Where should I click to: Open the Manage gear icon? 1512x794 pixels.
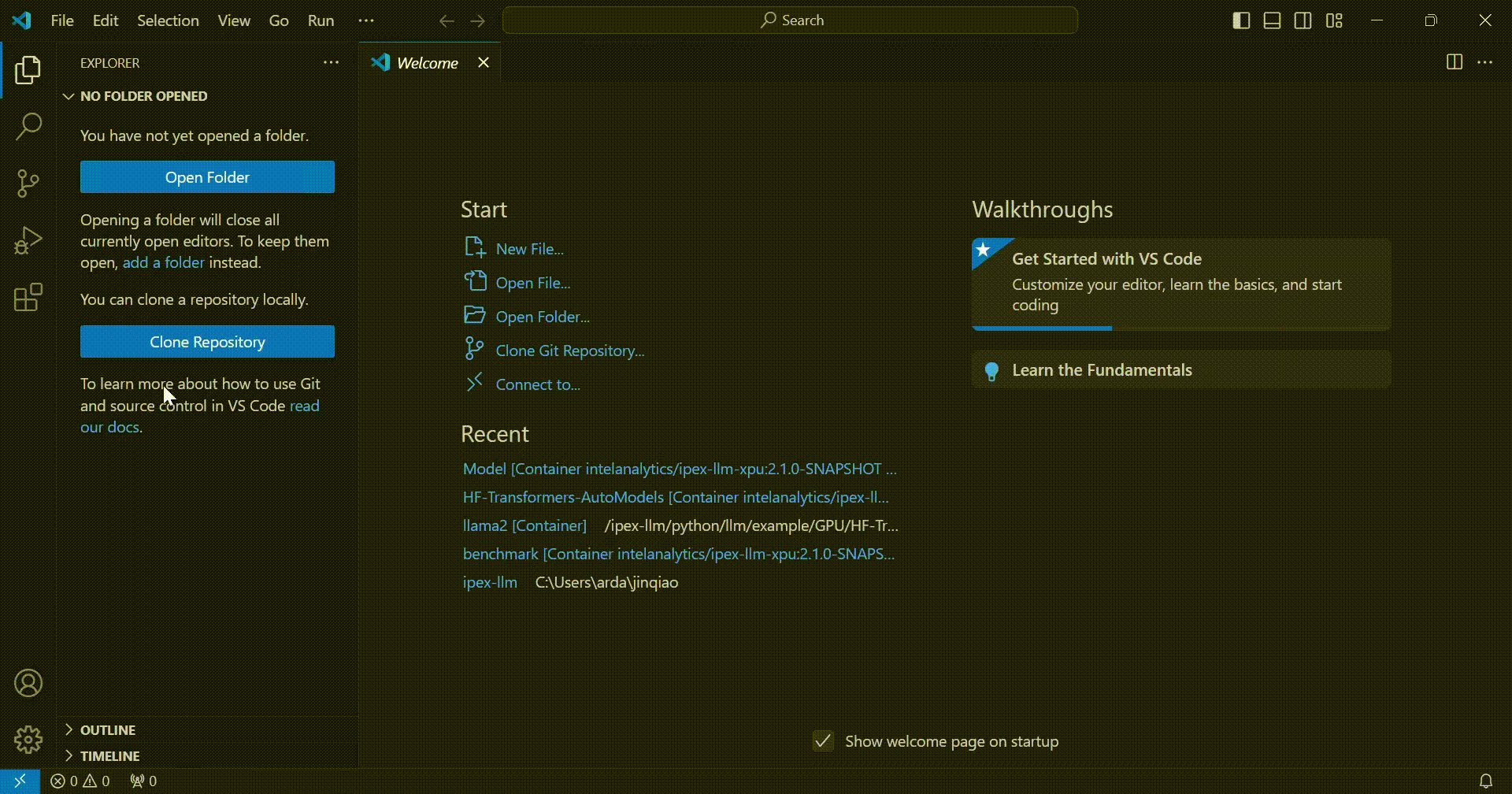[x=28, y=740]
